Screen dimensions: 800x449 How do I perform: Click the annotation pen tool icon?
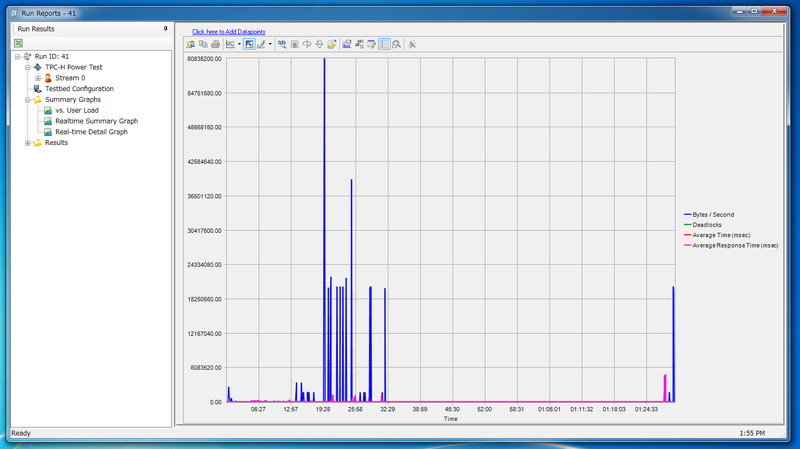[x=261, y=44]
